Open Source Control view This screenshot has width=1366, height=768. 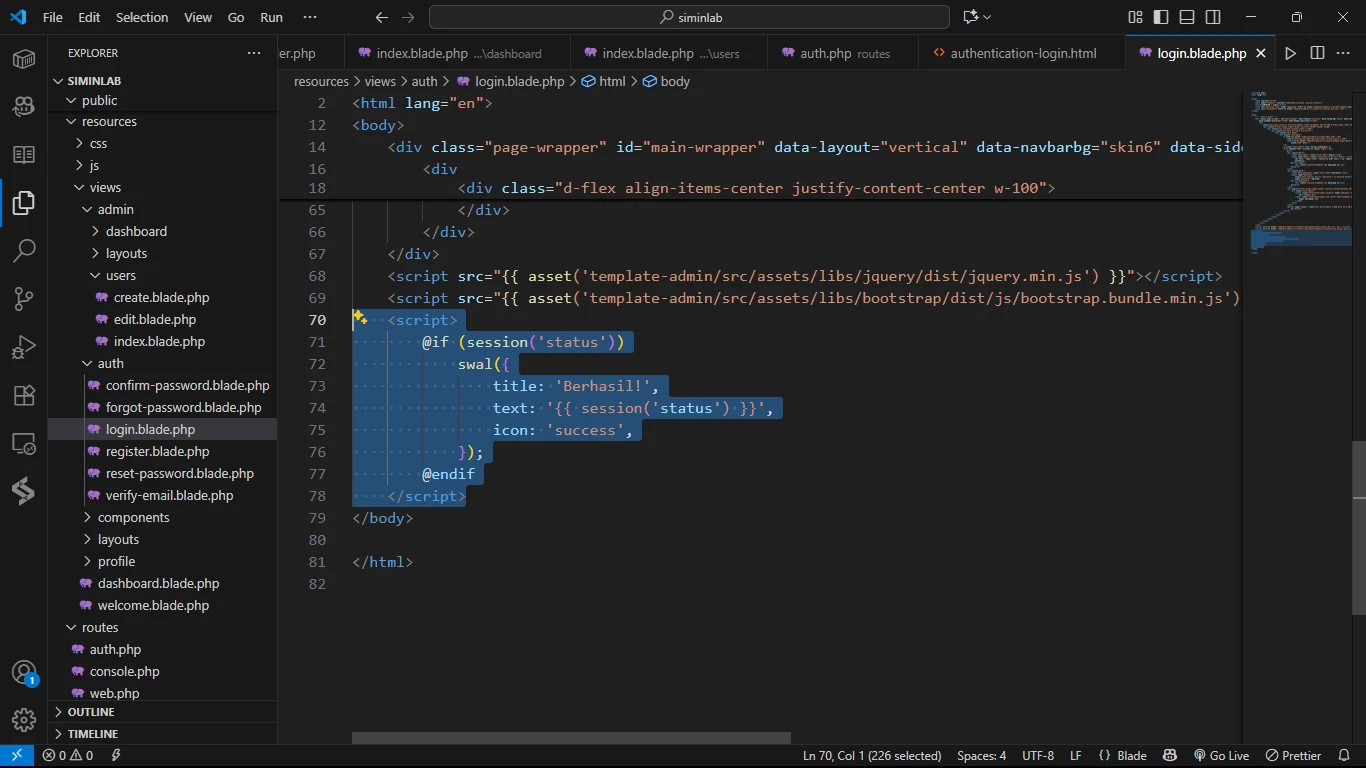24,299
